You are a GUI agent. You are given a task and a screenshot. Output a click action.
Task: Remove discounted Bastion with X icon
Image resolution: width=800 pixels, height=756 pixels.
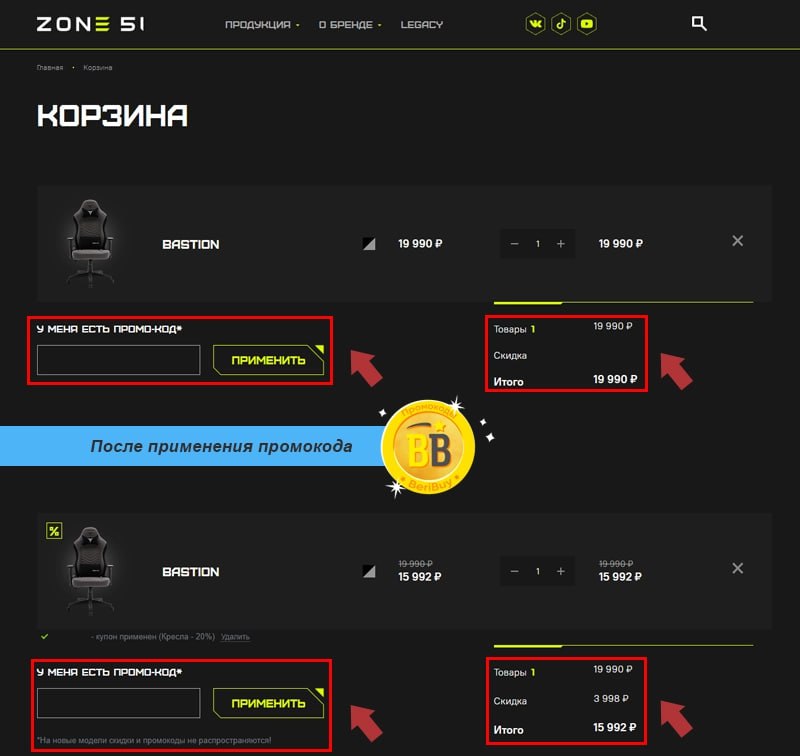point(737,568)
